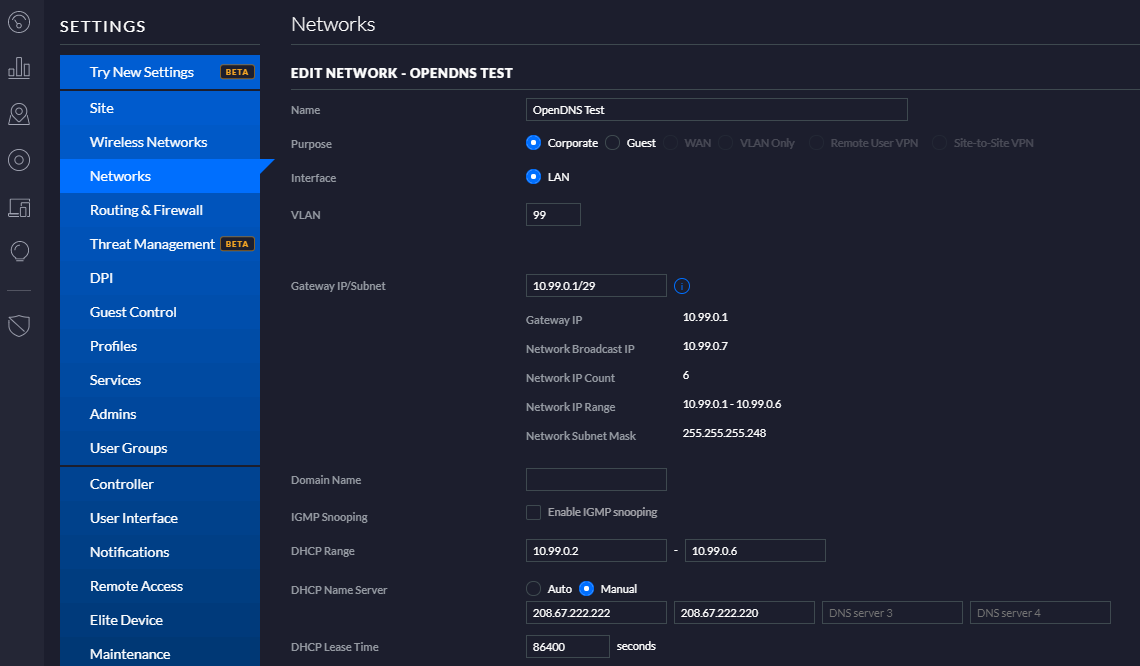The height and width of the screenshot is (666, 1140).
Task: Click inside the Domain Name field
Action: coord(595,479)
